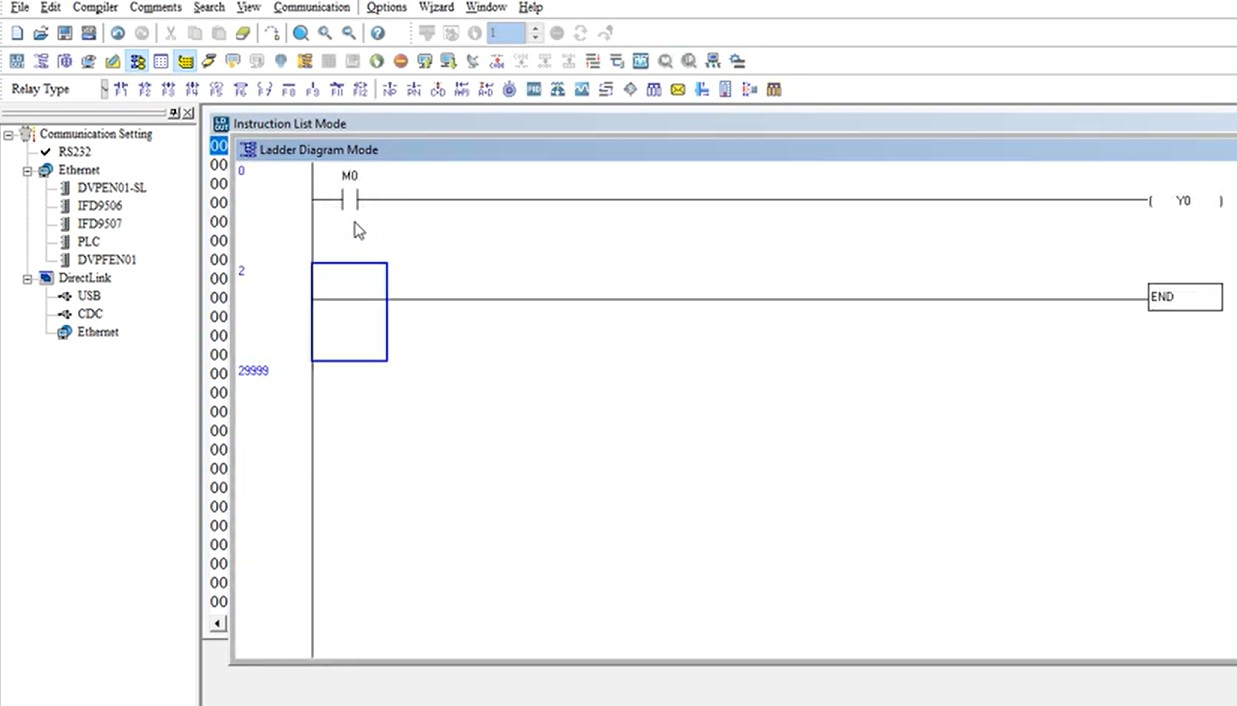The width and height of the screenshot is (1237, 706).
Task: Select the Y0 output coil
Action: click(1185, 201)
